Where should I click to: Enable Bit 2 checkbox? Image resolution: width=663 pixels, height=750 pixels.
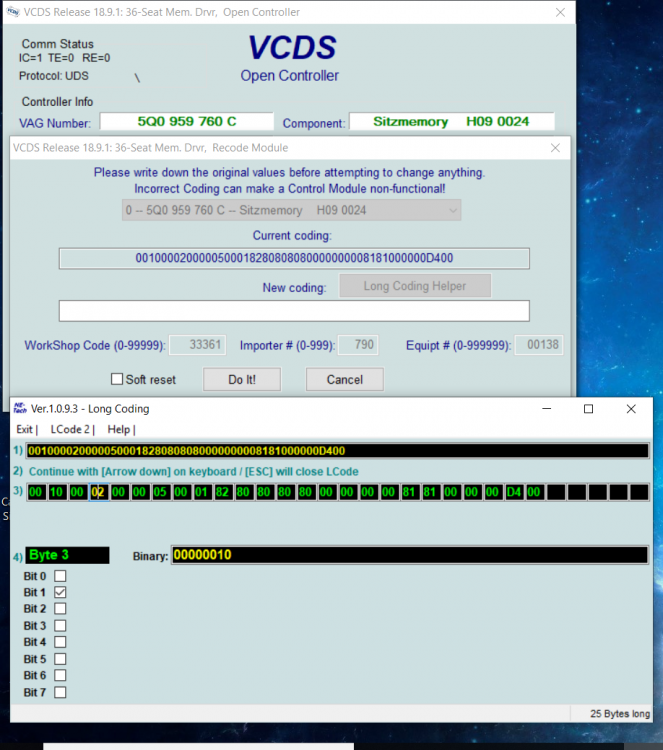60,608
